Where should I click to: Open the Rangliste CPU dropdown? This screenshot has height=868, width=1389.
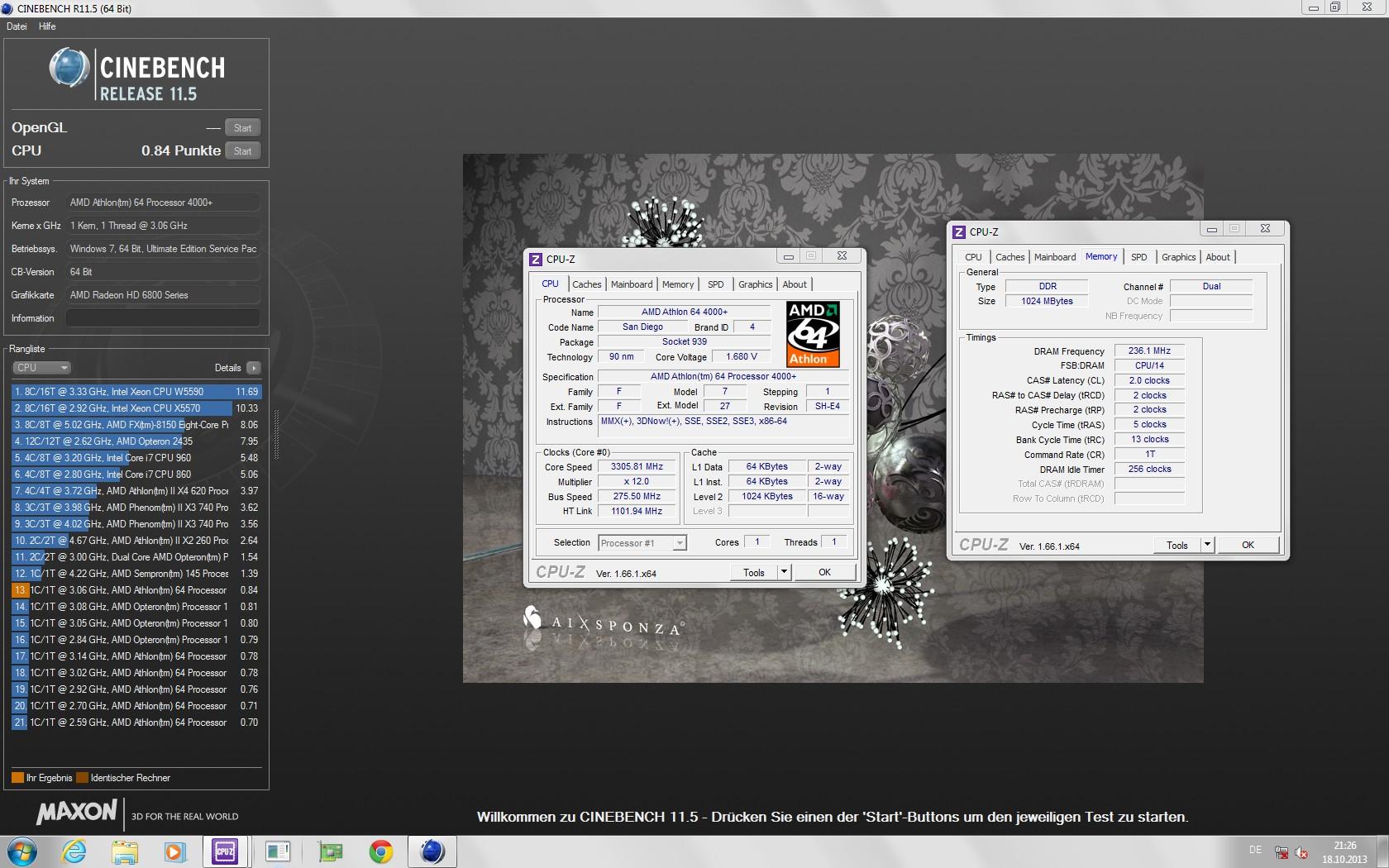[41, 368]
